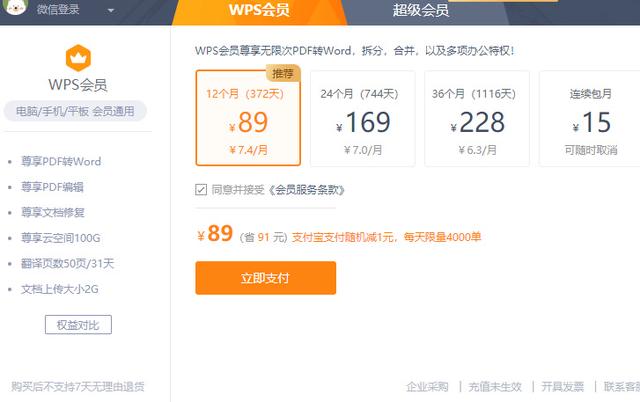The width and height of the screenshot is (640, 402).
Task: Click the 尊享PDF转Word benefit item
Action: (x=61, y=162)
